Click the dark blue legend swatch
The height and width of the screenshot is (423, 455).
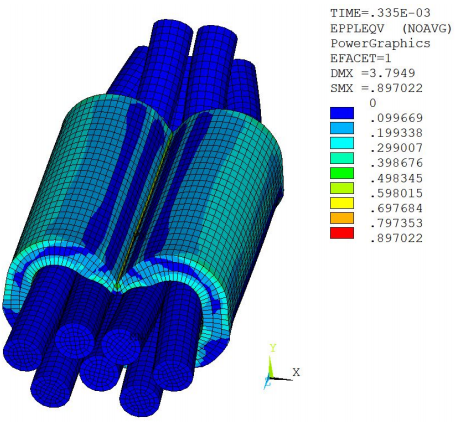click(x=342, y=113)
